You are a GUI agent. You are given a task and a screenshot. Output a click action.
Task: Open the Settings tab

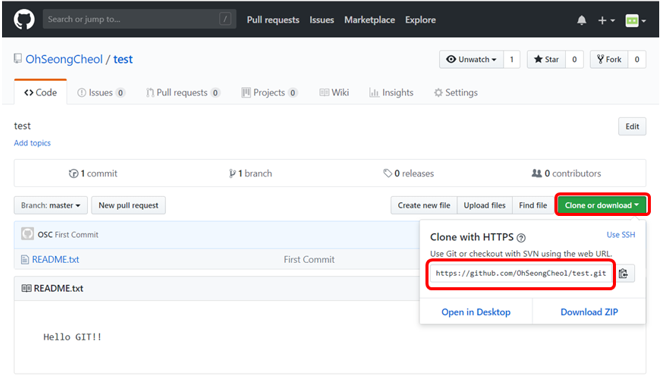(x=456, y=92)
